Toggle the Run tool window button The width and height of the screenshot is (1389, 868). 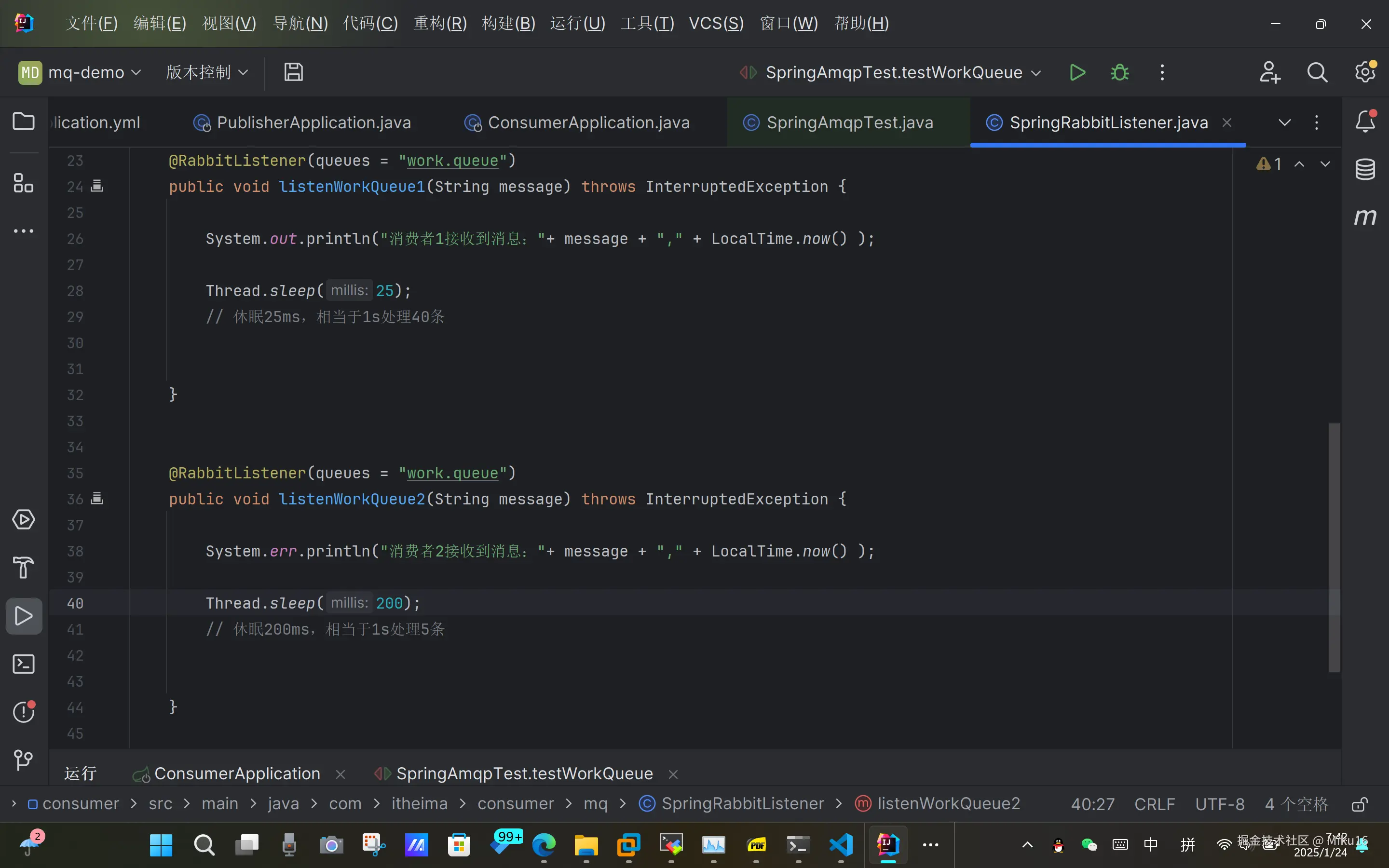[24, 616]
